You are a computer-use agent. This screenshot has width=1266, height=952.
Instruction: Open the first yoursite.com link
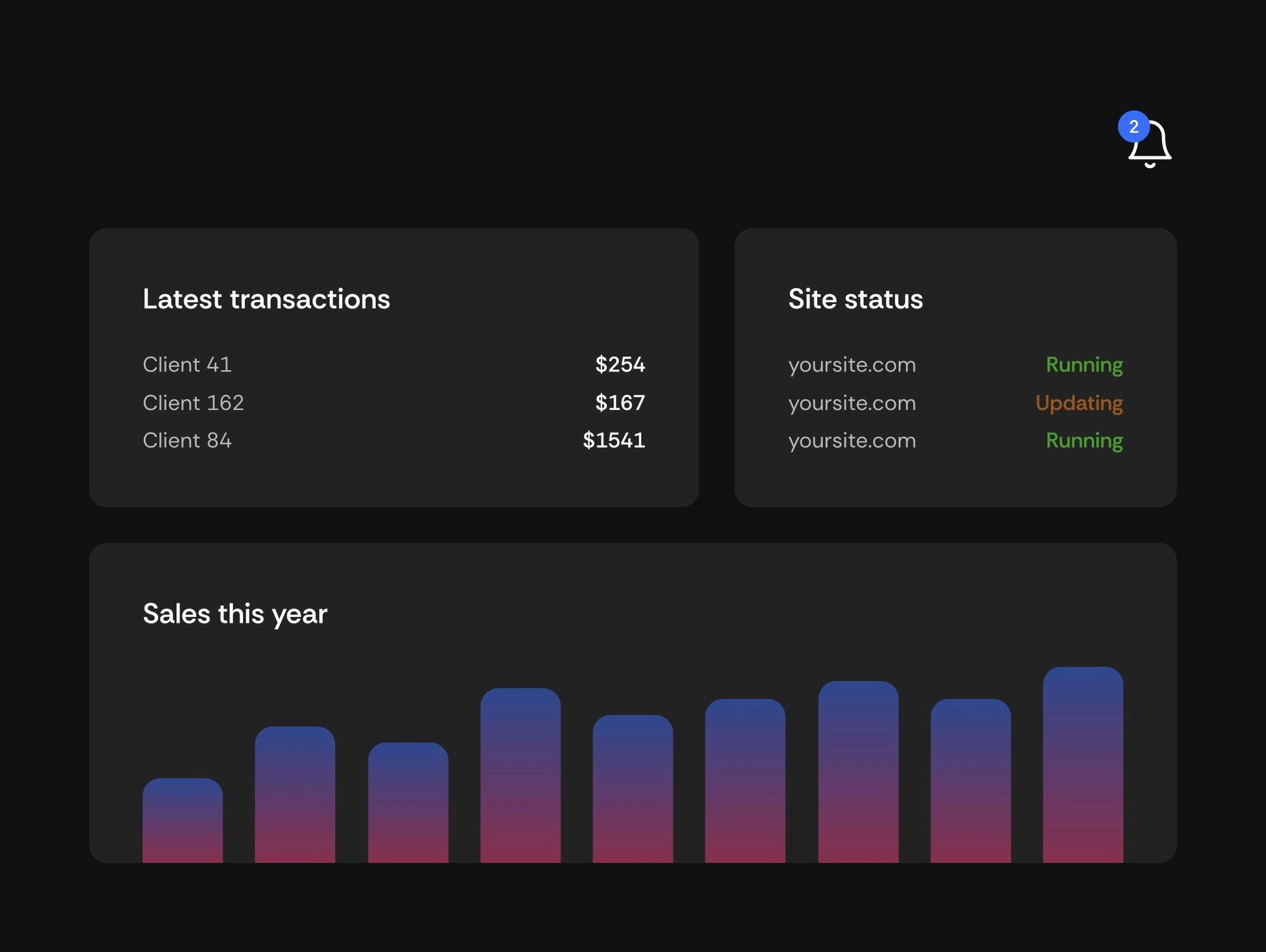click(852, 365)
